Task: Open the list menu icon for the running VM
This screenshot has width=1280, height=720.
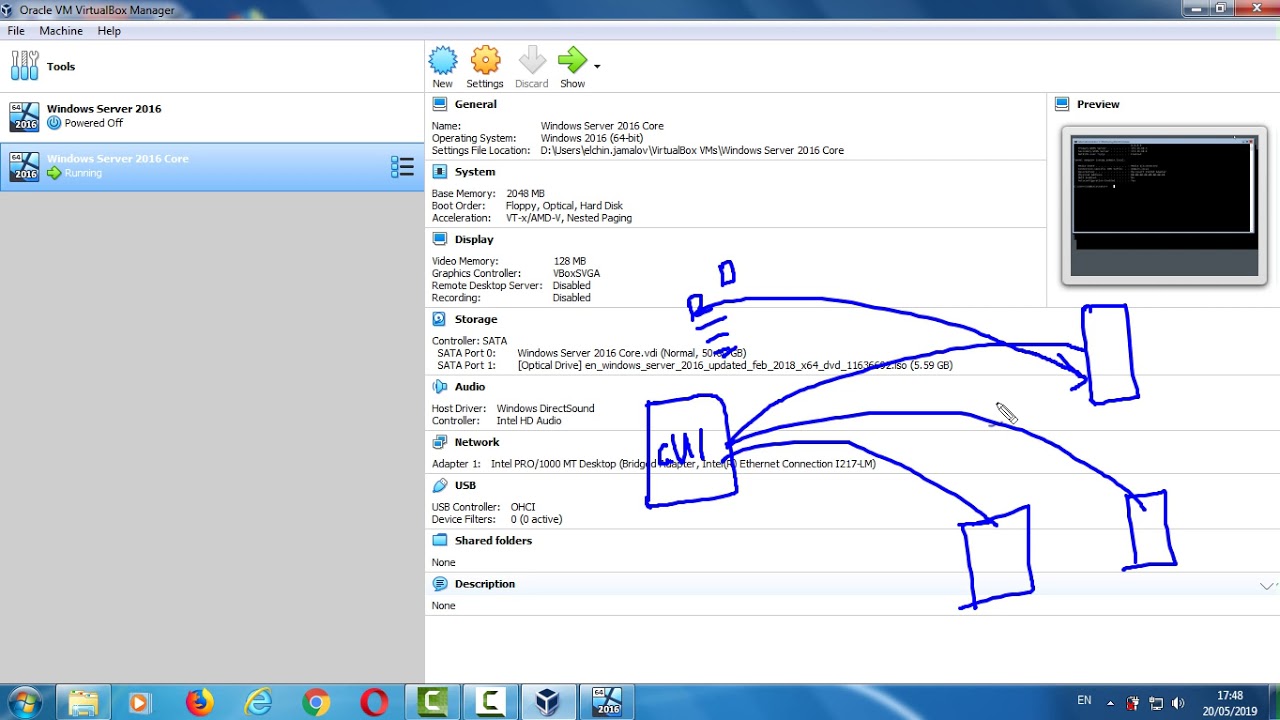Action: pyautogui.click(x=402, y=167)
